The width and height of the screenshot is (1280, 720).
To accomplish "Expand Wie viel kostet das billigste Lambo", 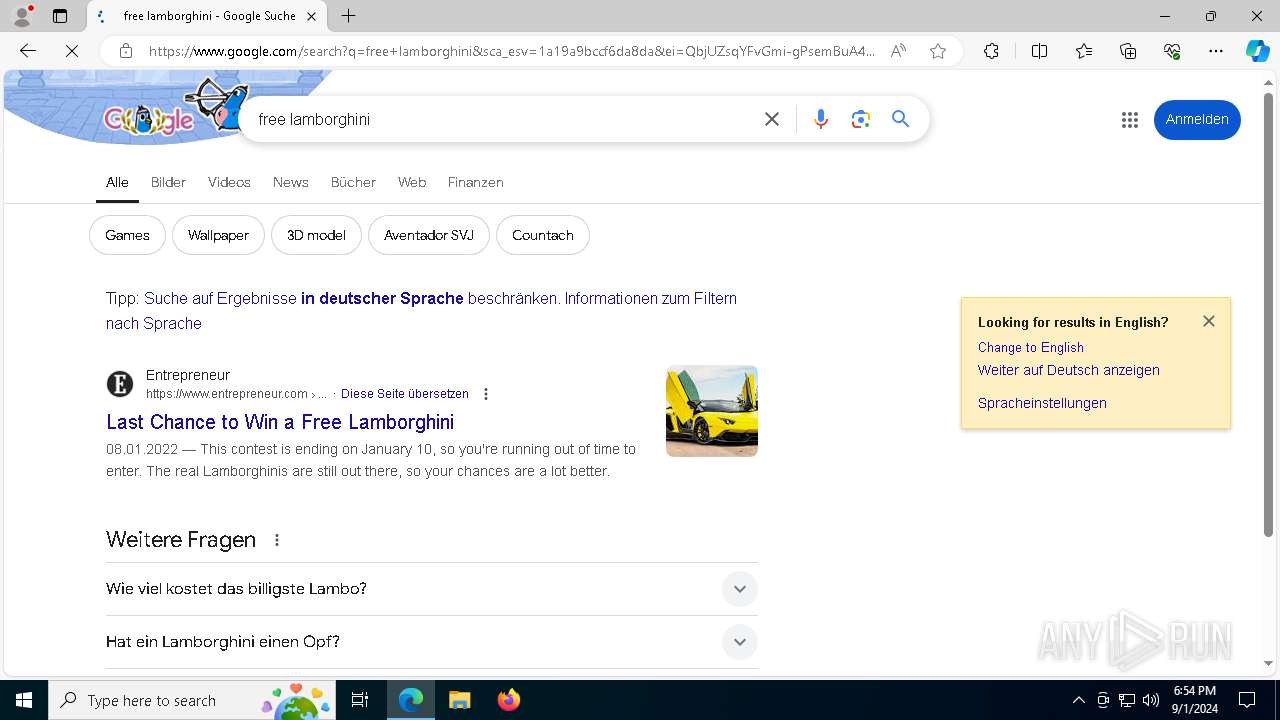I will [x=432, y=589].
